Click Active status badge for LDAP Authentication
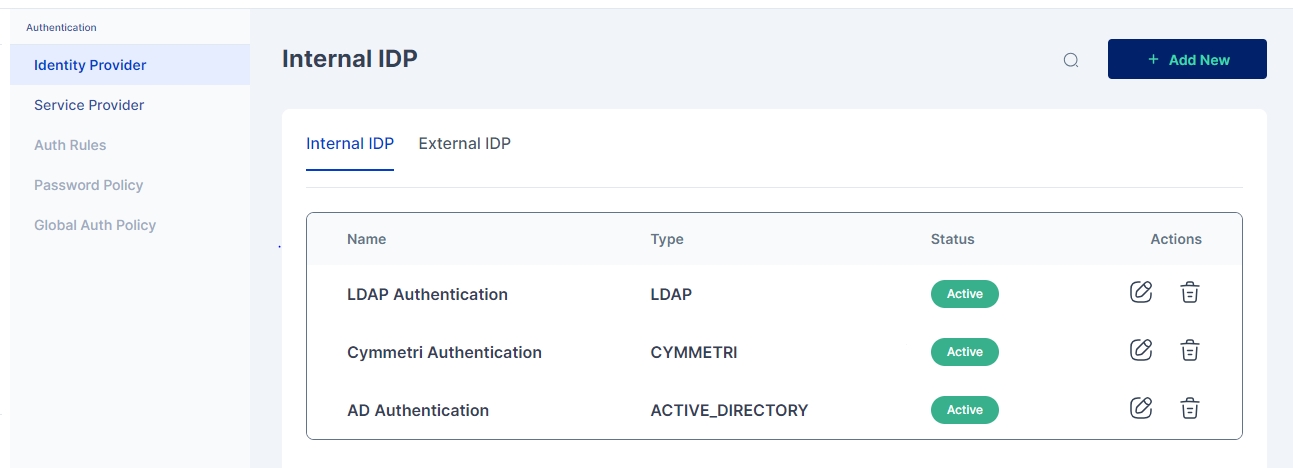The height and width of the screenshot is (468, 1293). [964, 294]
